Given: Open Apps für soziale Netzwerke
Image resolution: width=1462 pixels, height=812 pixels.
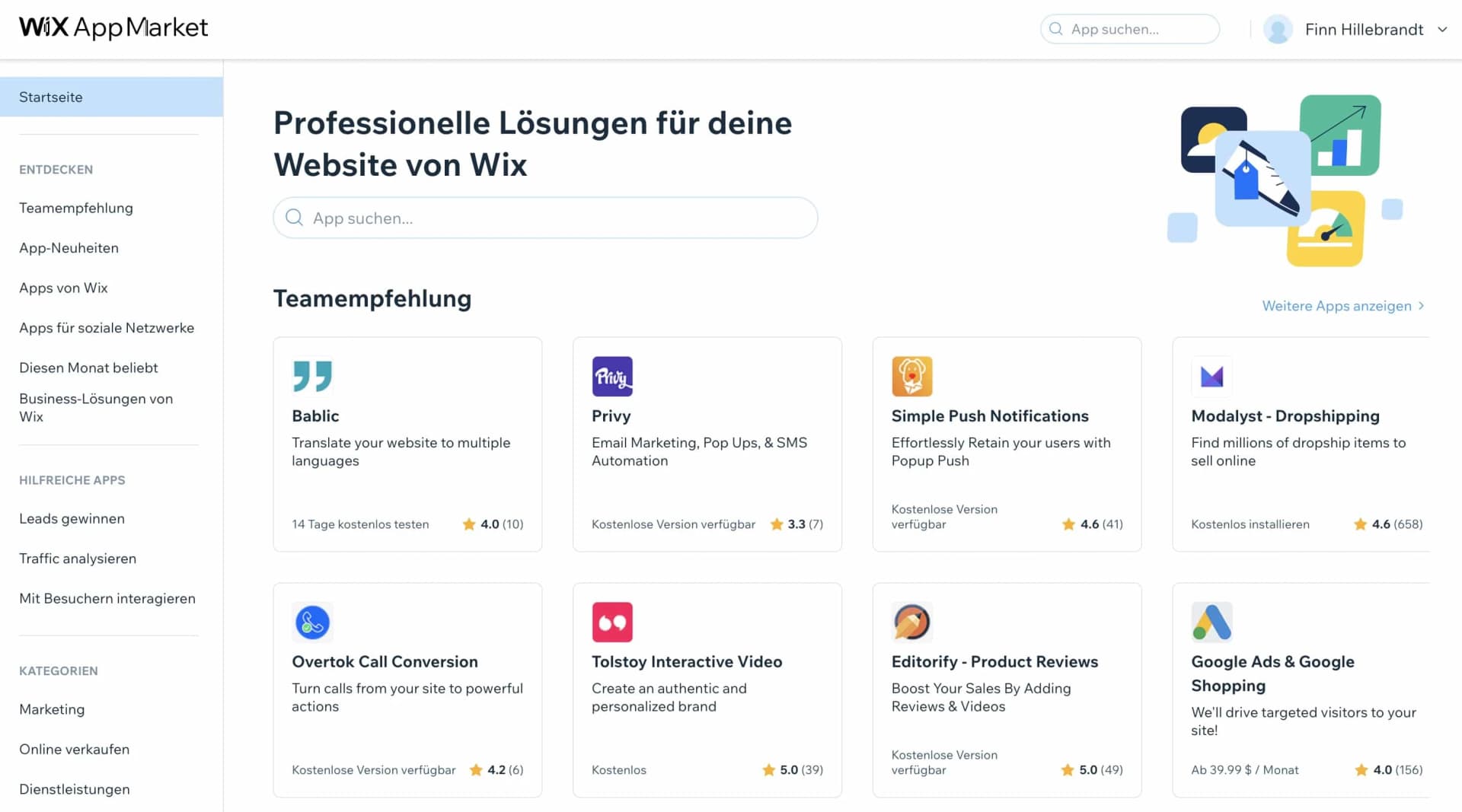Looking at the screenshot, I should point(107,327).
